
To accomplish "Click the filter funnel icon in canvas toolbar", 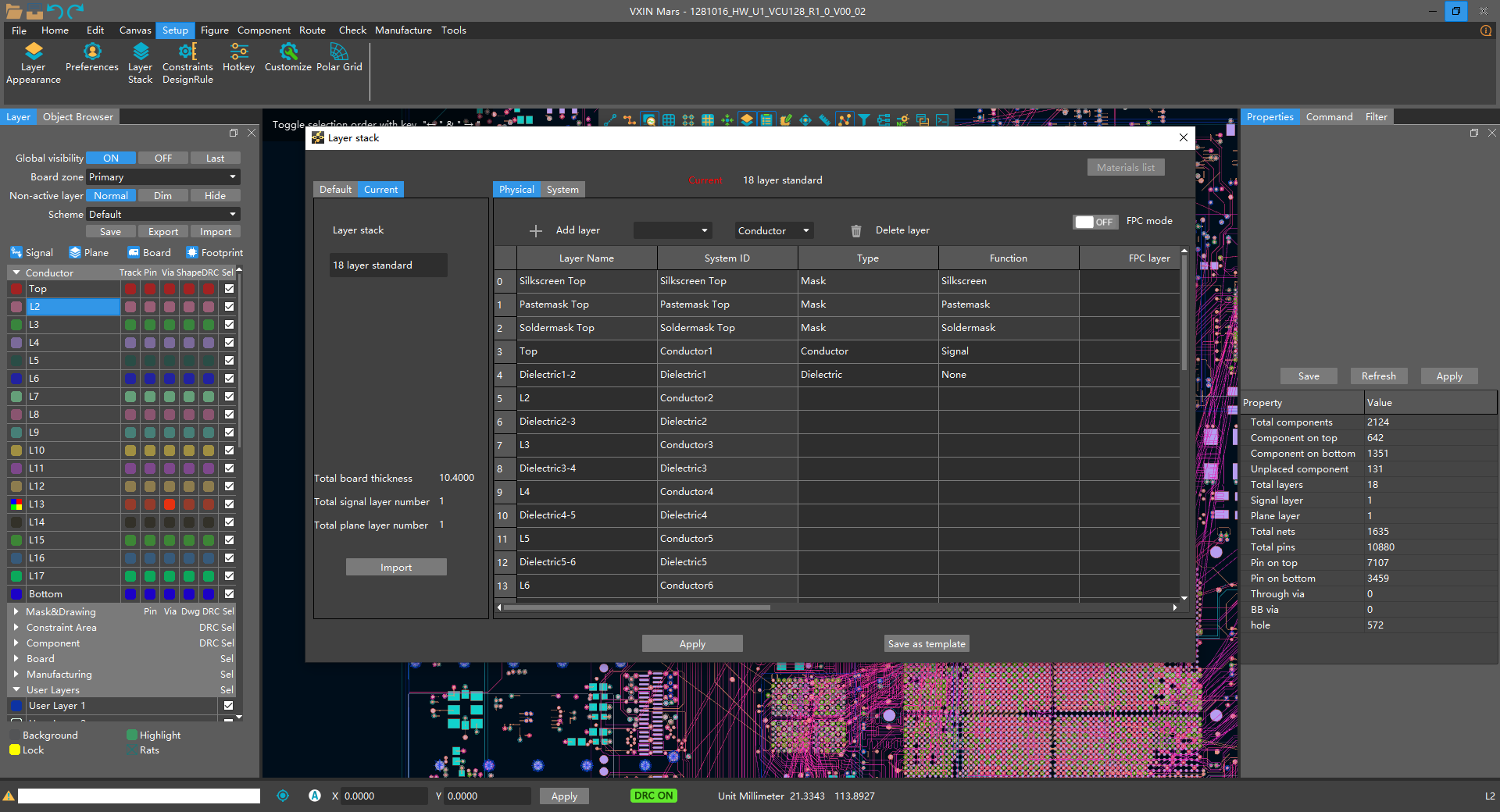I will click(864, 119).
